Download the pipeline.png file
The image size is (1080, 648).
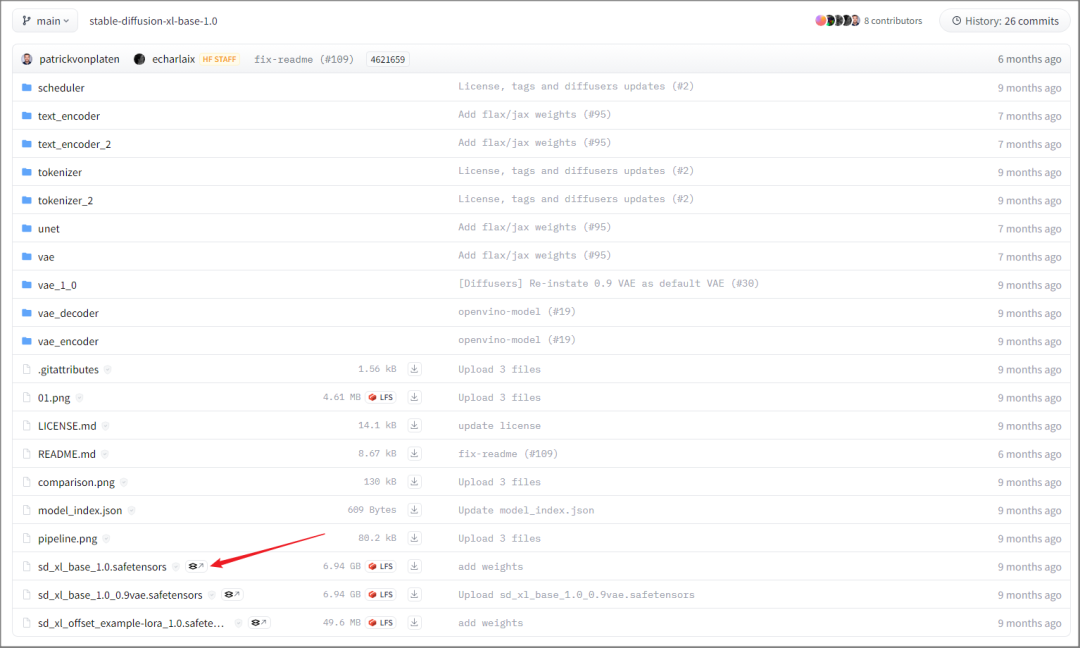click(x=414, y=539)
